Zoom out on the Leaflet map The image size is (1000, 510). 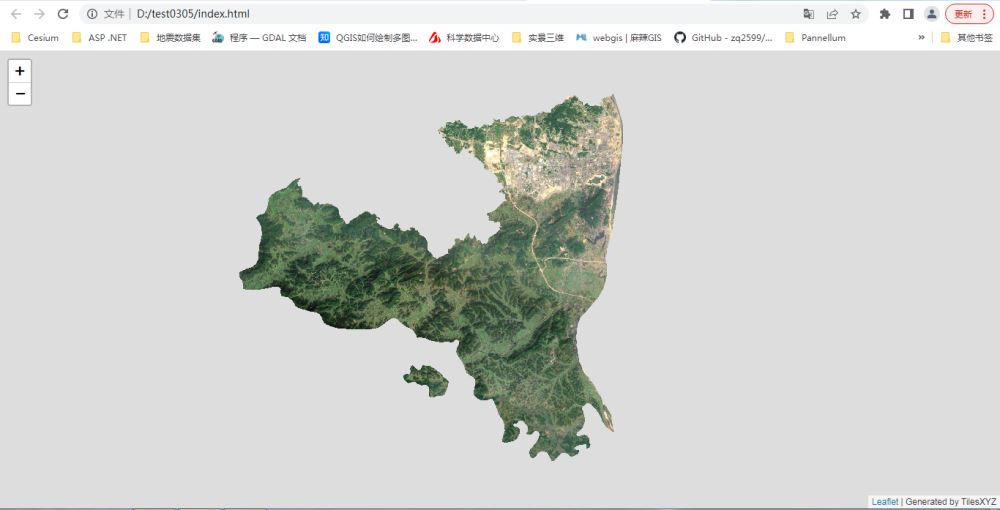[20, 94]
